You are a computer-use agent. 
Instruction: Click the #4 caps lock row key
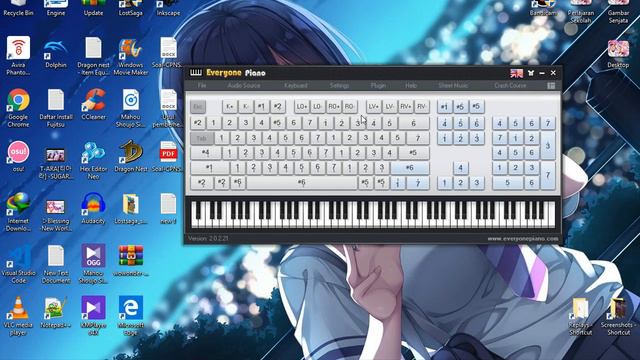[x=206, y=153]
